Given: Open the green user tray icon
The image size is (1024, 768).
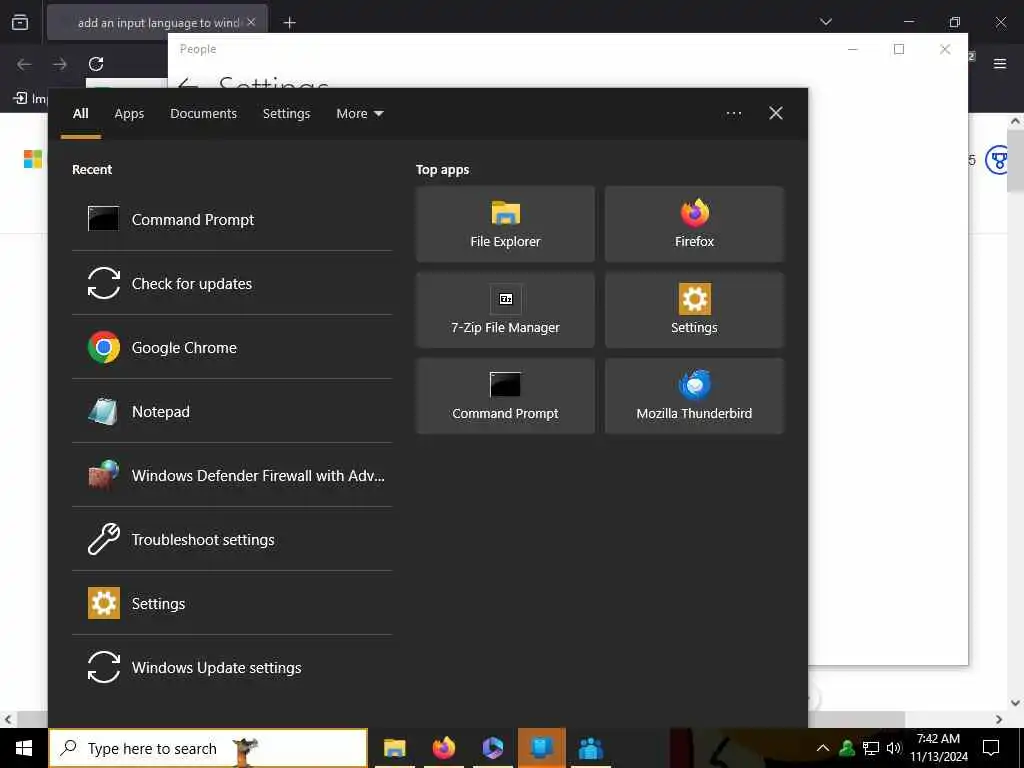Looking at the screenshot, I should pos(847,748).
